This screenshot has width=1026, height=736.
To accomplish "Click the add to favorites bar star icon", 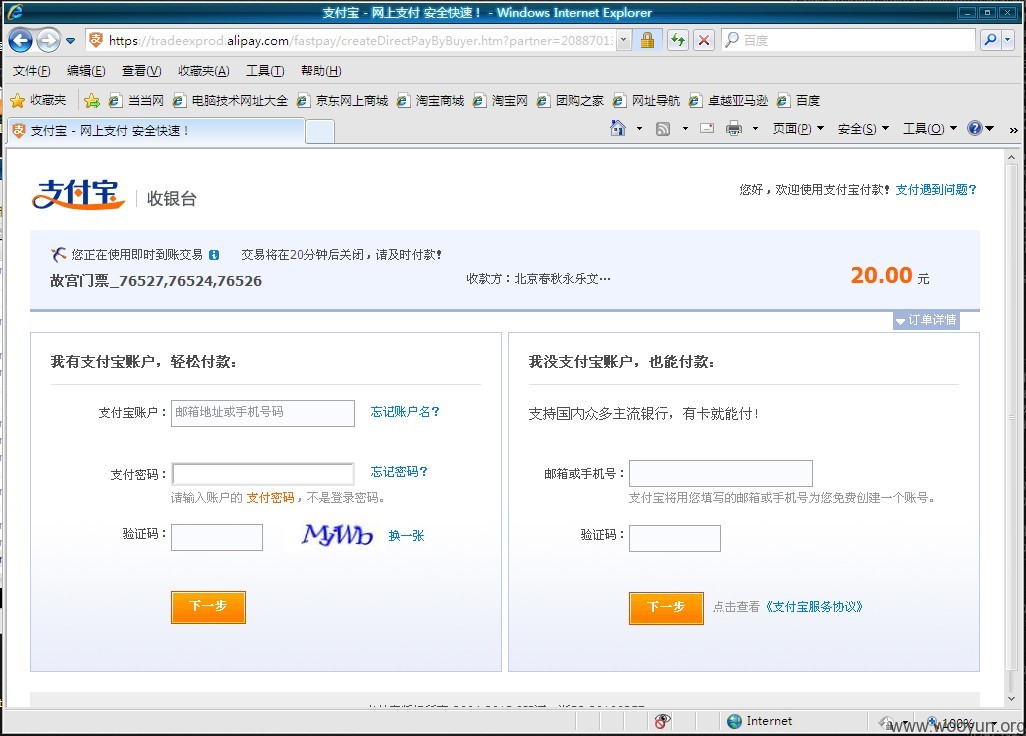I will 92,100.
